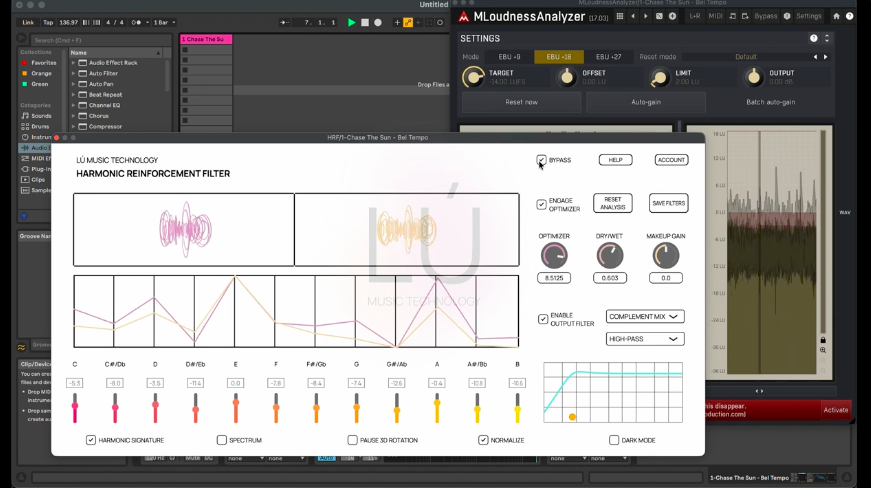Click the MLoudnessAnalyzer home icon

[836, 17]
